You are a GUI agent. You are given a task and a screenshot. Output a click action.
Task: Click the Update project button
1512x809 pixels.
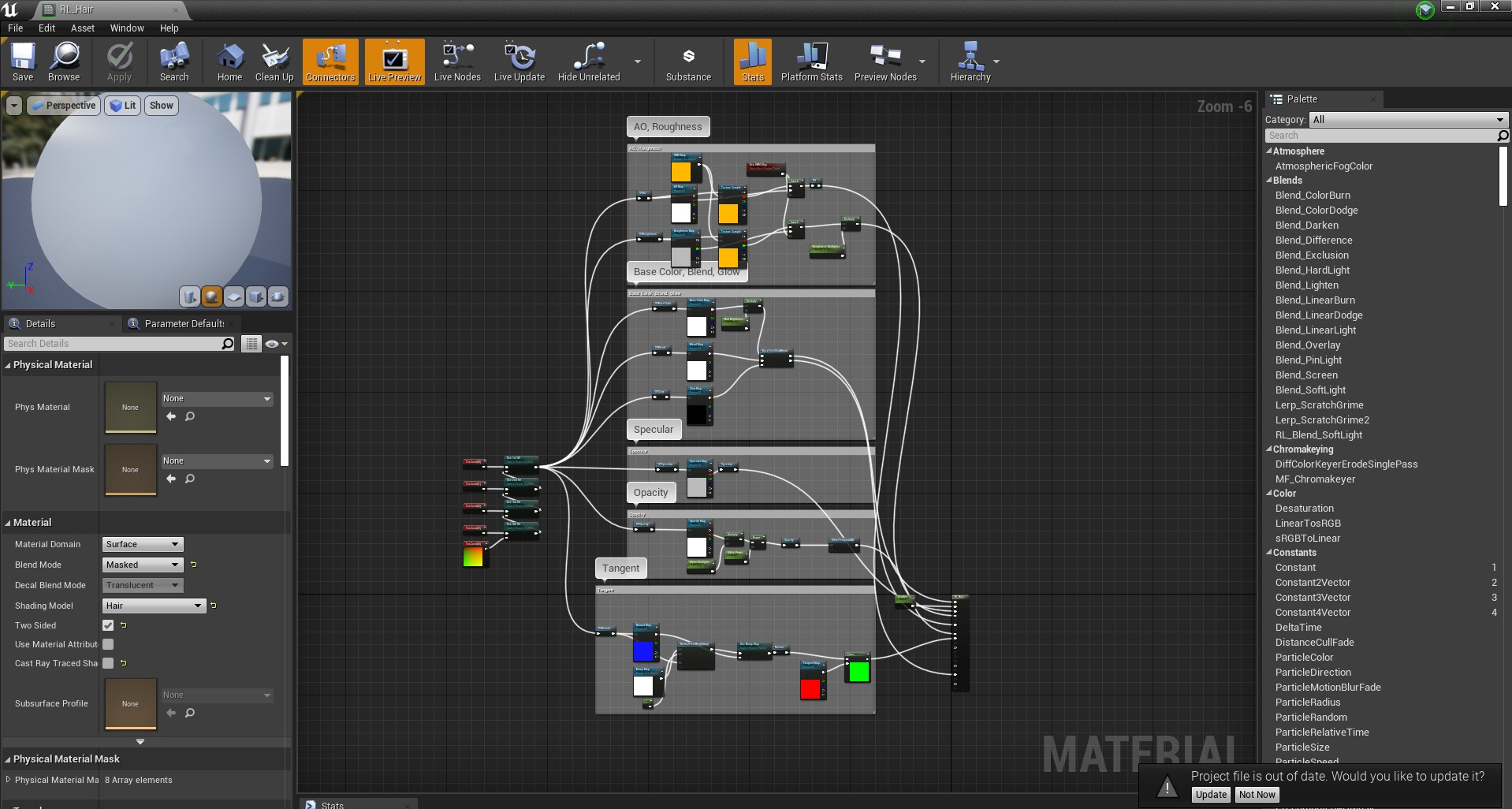point(1211,795)
